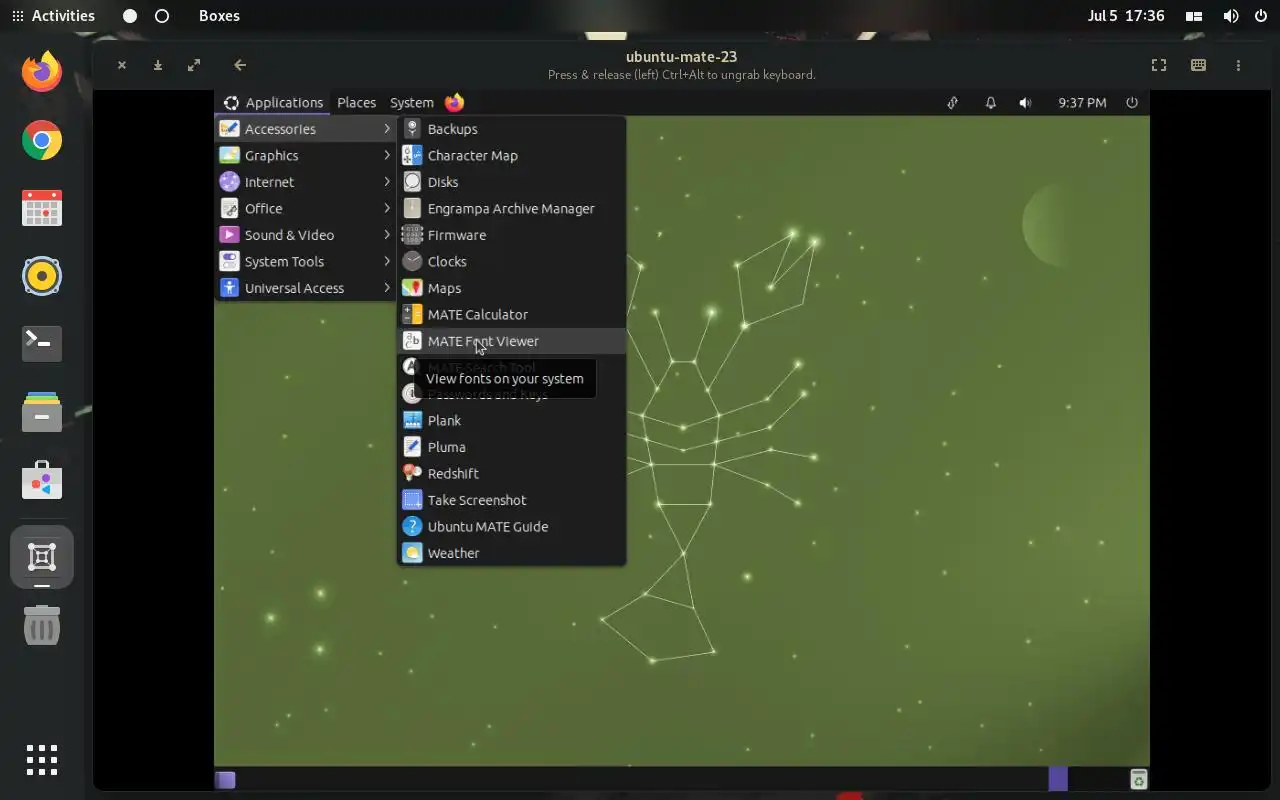The width and height of the screenshot is (1280, 800).
Task: Open Backups from the Accessories submenu
Action: tap(512, 129)
